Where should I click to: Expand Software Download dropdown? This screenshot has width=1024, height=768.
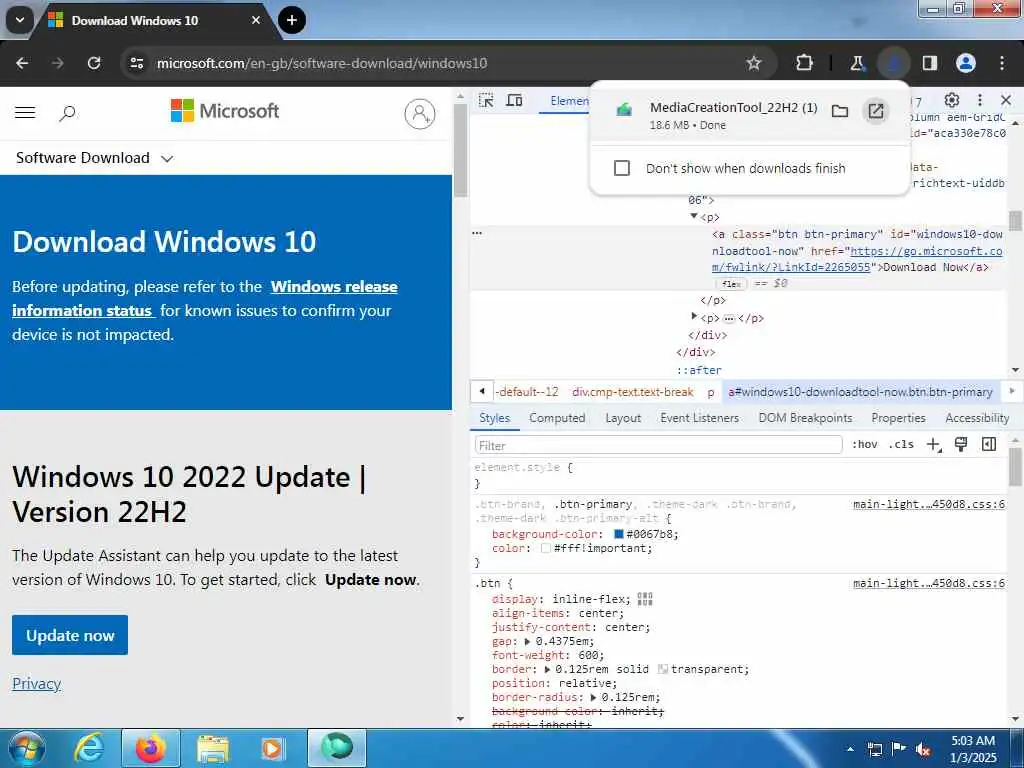(94, 158)
